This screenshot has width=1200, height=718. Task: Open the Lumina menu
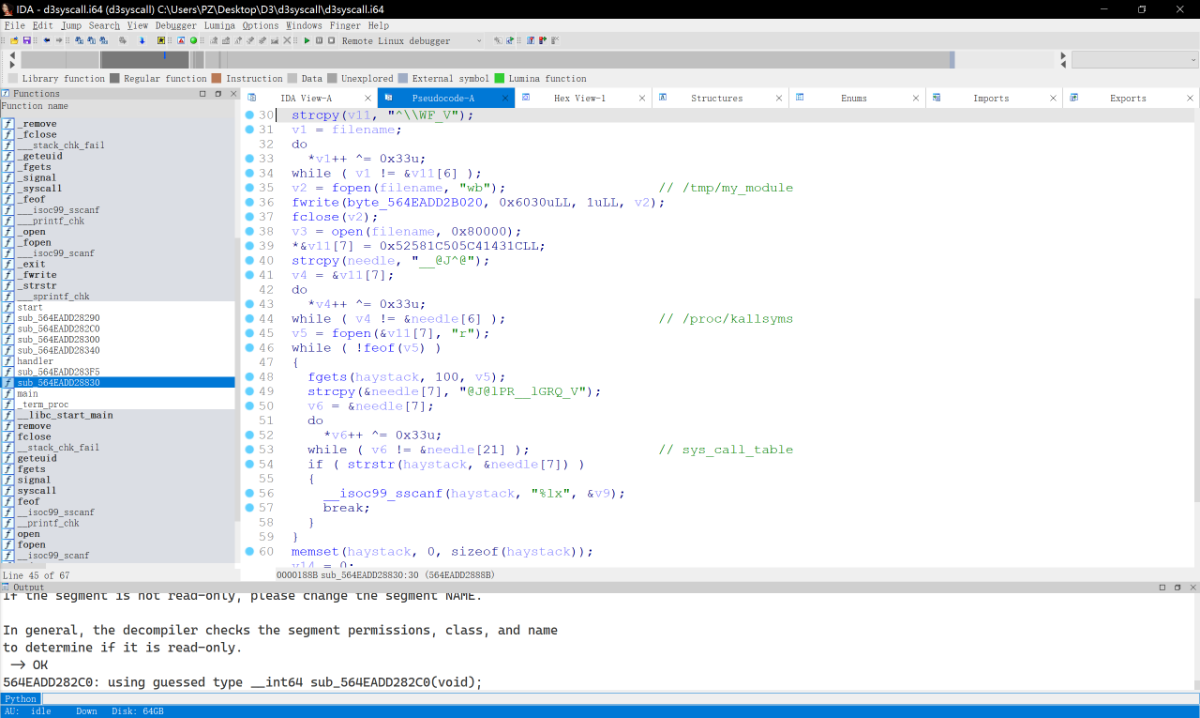click(x=219, y=25)
